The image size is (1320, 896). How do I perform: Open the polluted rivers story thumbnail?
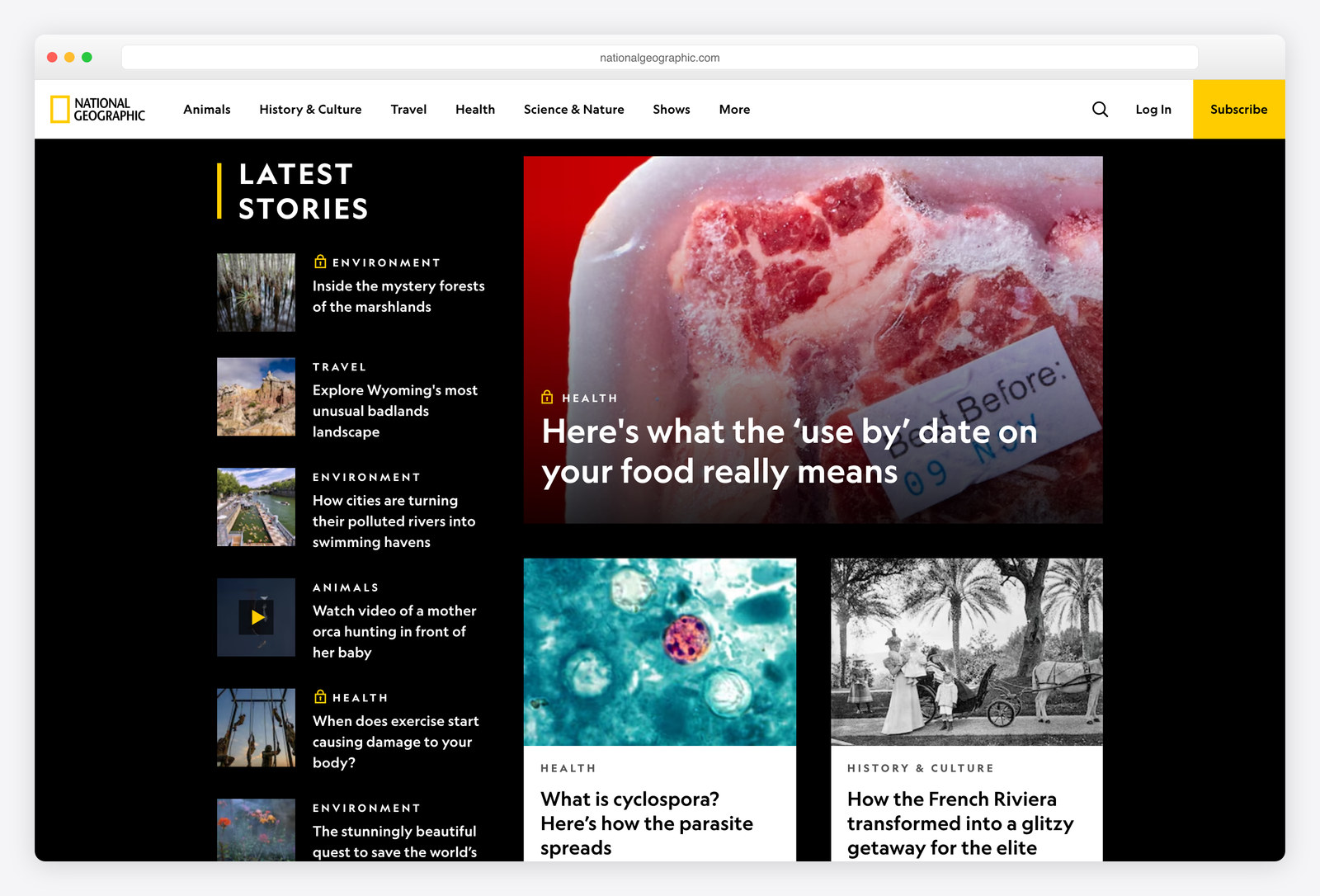(x=256, y=507)
